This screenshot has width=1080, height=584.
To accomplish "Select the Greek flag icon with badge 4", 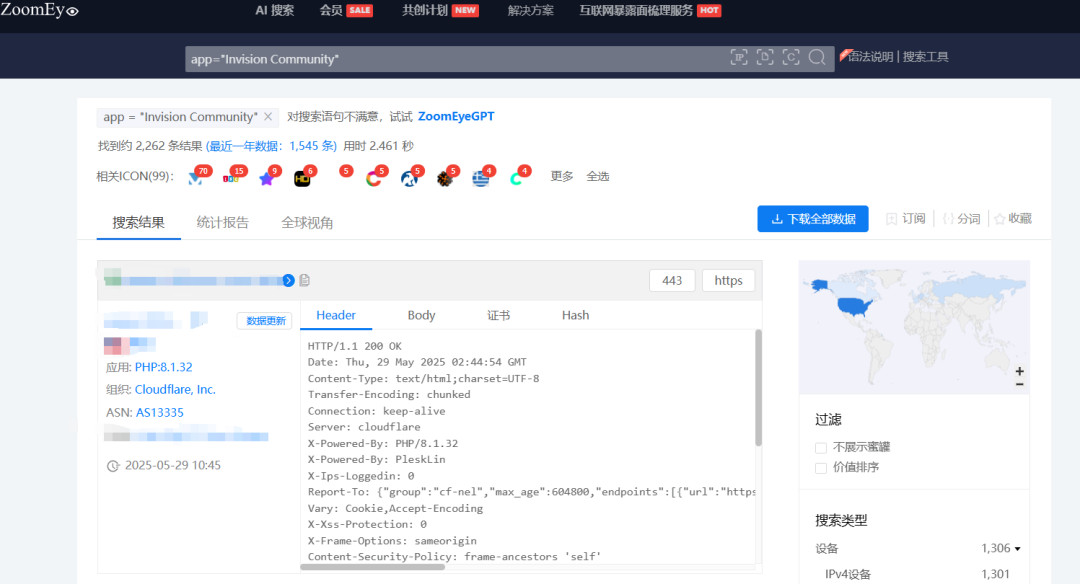I will 481,178.
